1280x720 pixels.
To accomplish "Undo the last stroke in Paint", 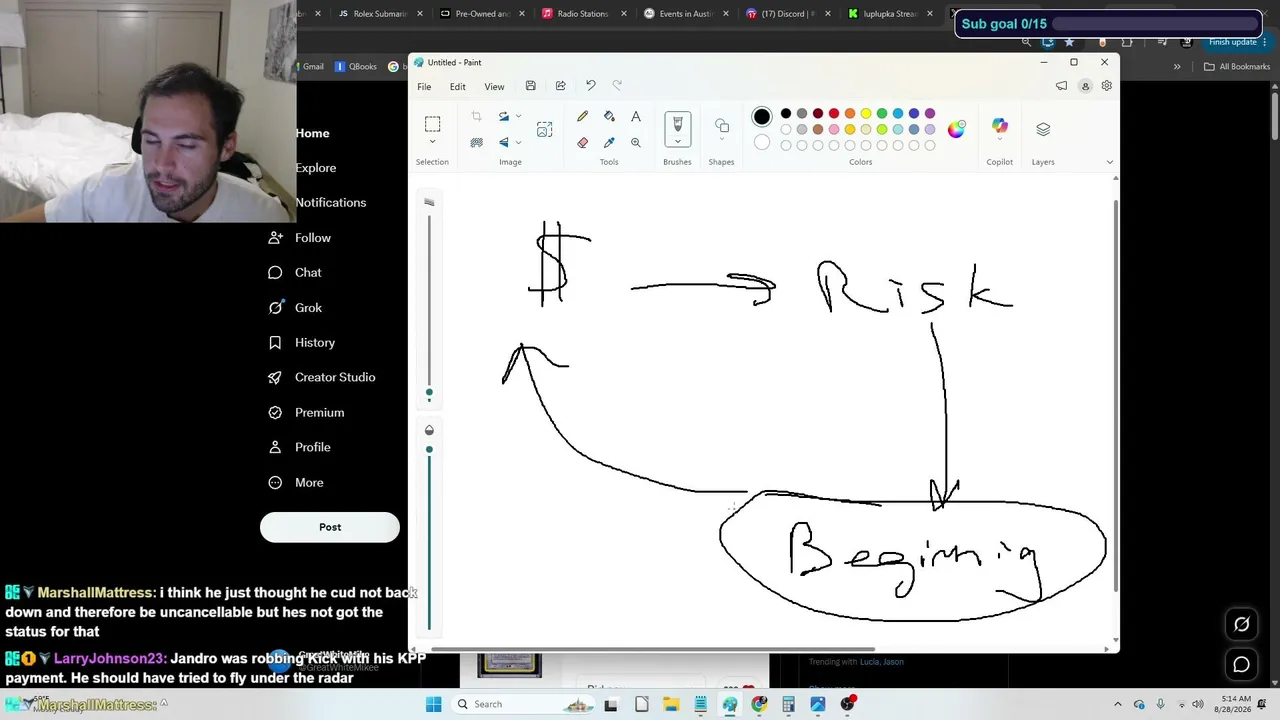I will tap(590, 86).
